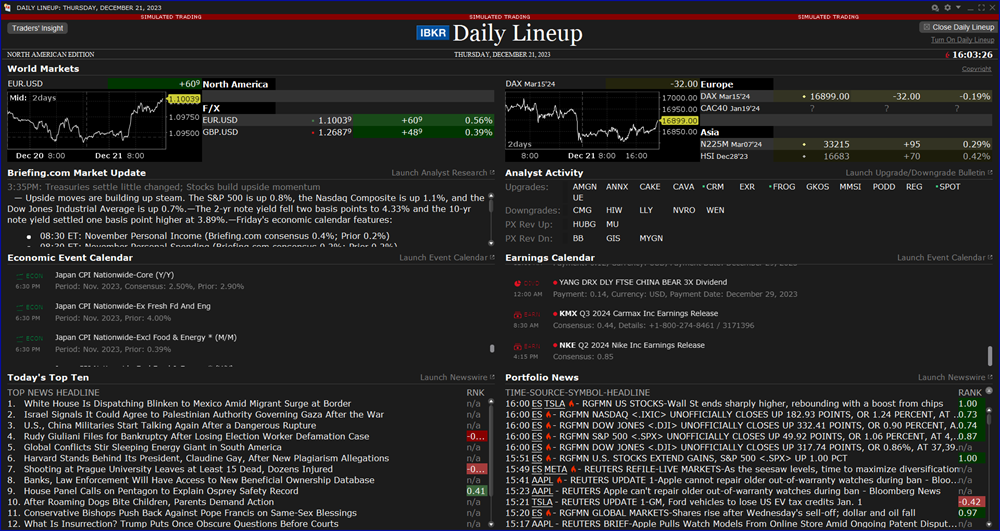Viewport: 1000px width, 531px height.
Task: Click the ECON icon beside Japan CPI Nationwide-Ex Fresh Fd
Action: click(29, 307)
